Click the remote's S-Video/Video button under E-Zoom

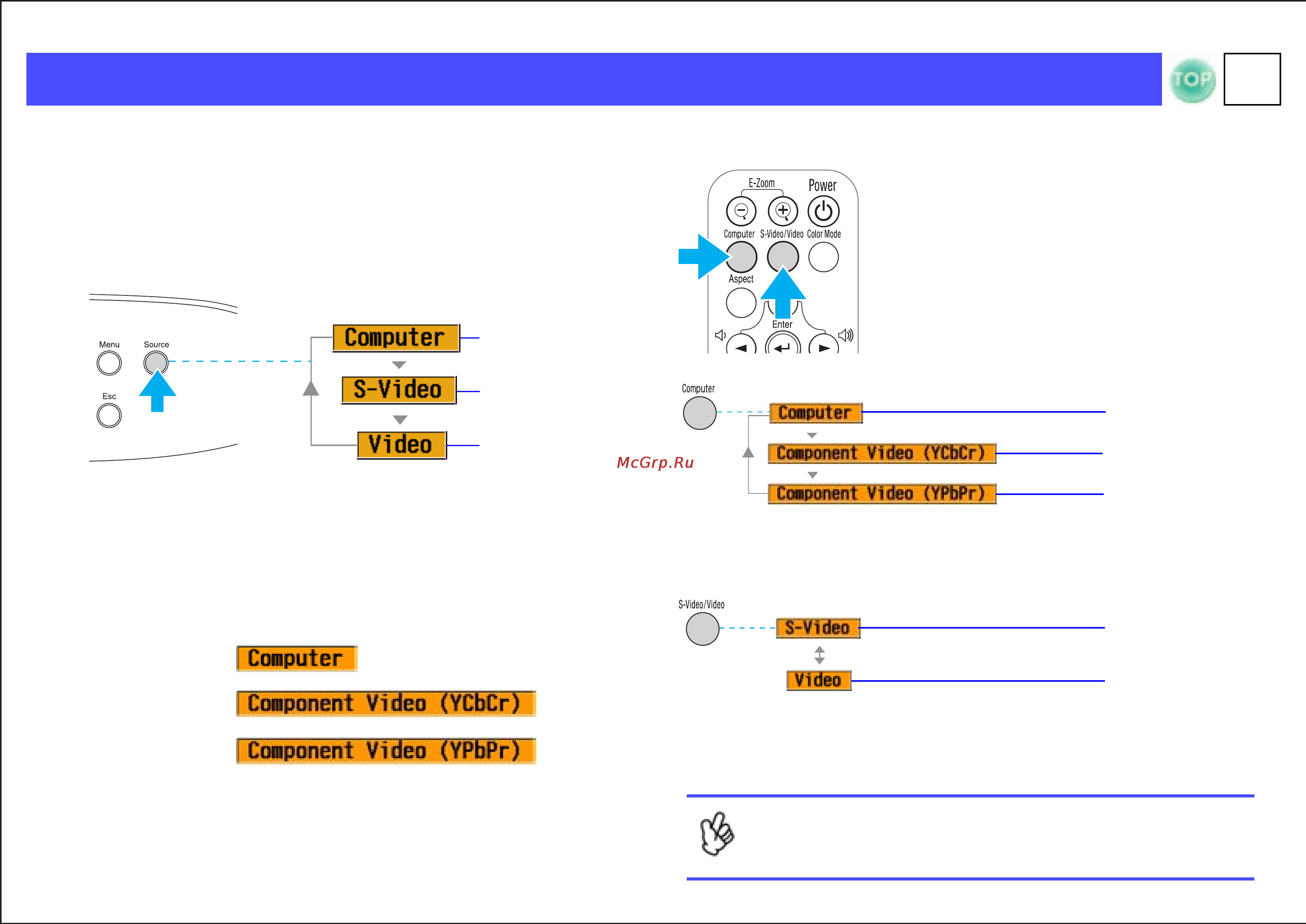783,257
